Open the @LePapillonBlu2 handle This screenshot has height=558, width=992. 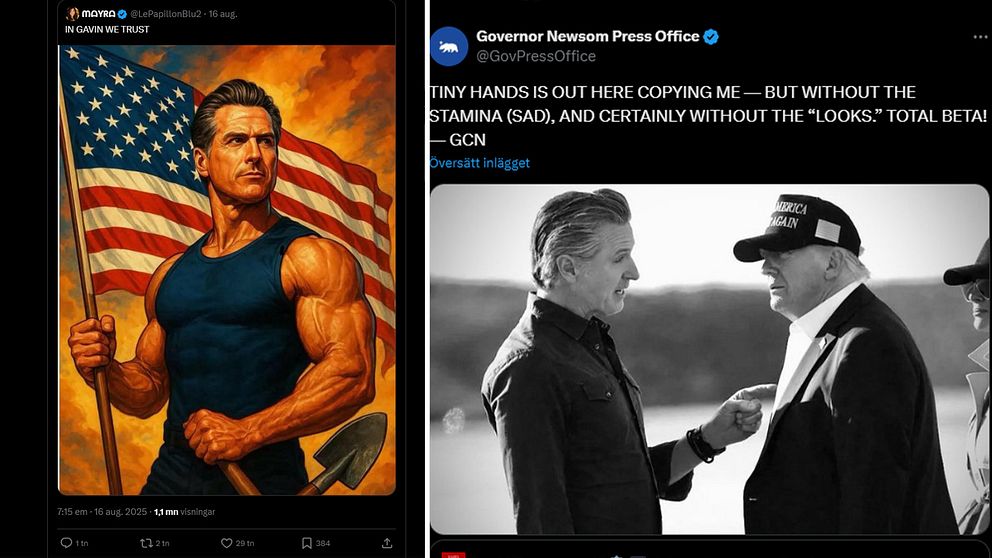tap(167, 14)
